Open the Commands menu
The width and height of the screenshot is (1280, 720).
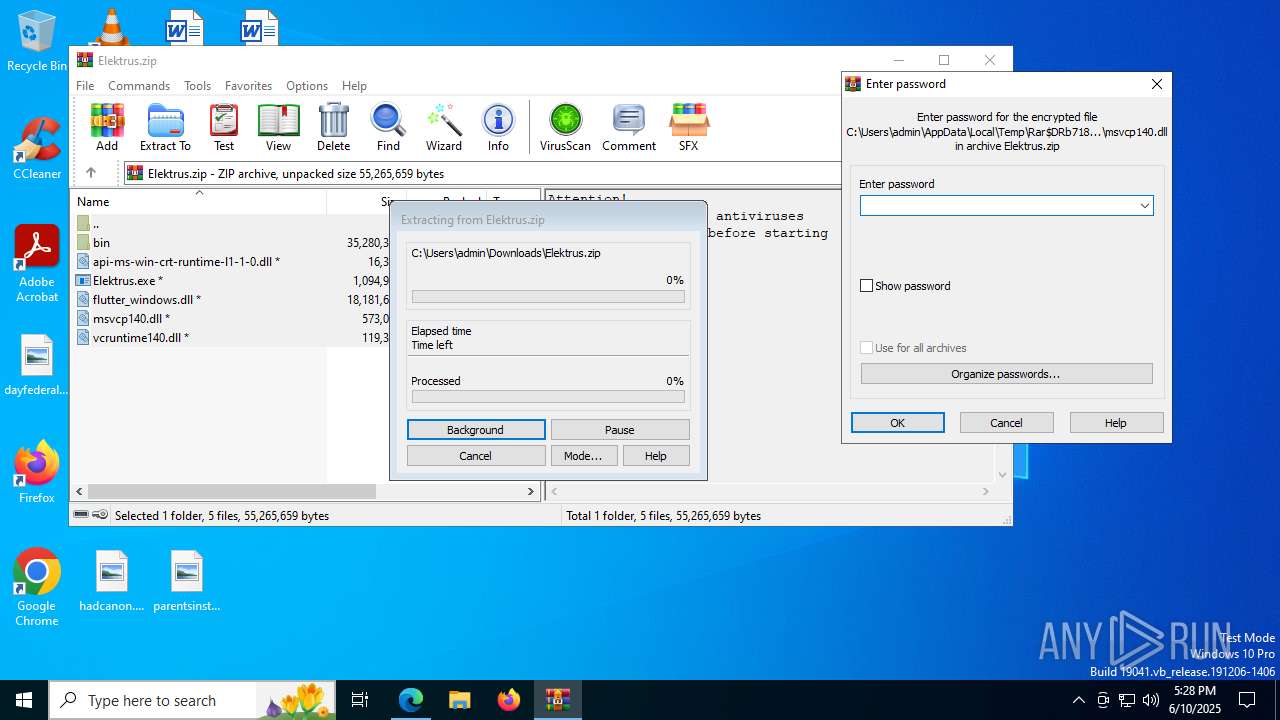tap(139, 86)
